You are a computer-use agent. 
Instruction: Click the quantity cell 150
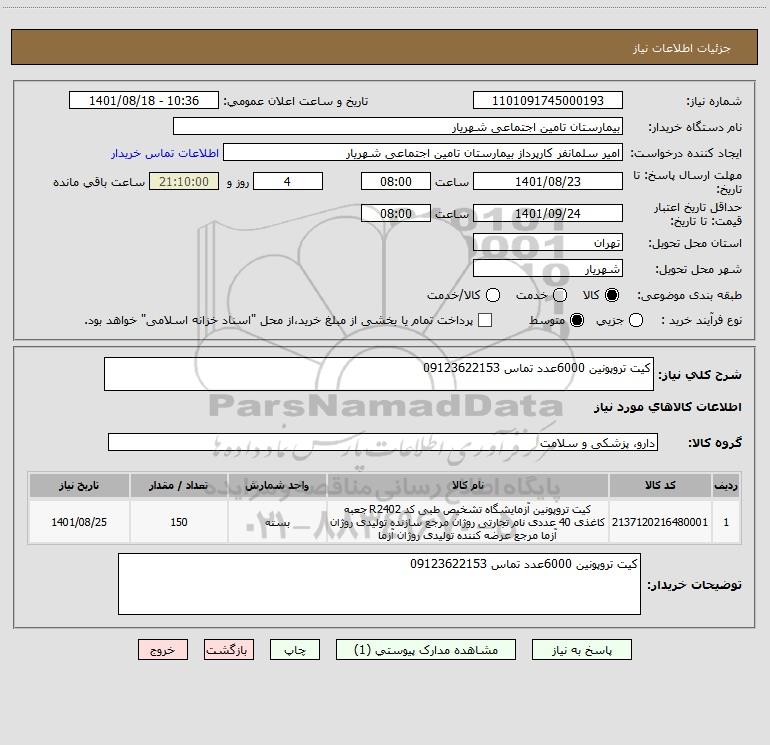point(179,522)
